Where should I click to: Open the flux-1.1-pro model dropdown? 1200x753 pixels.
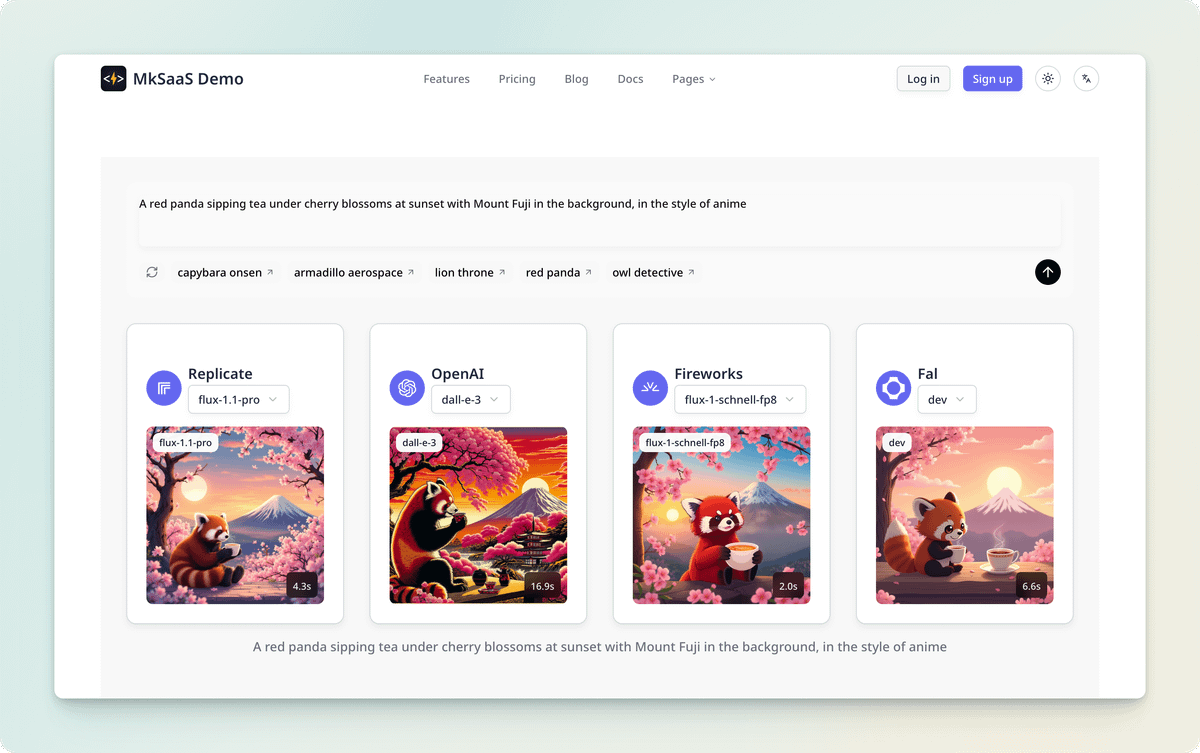click(x=238, y=399)
